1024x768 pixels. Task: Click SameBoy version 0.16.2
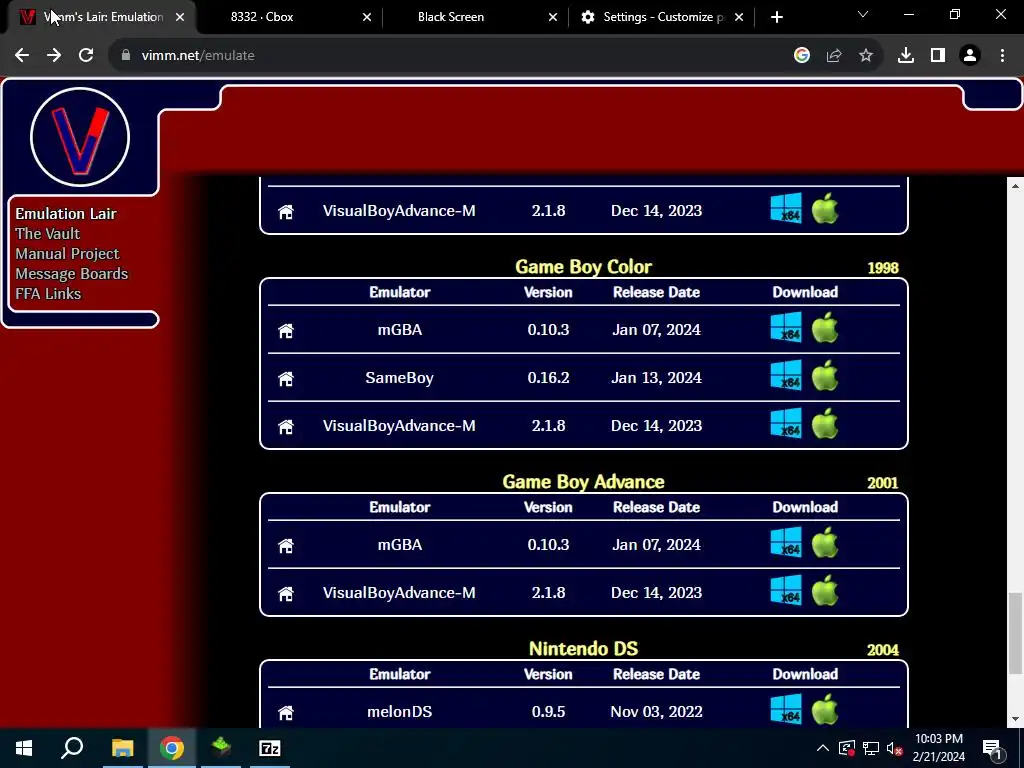click(x=549, y=378)
